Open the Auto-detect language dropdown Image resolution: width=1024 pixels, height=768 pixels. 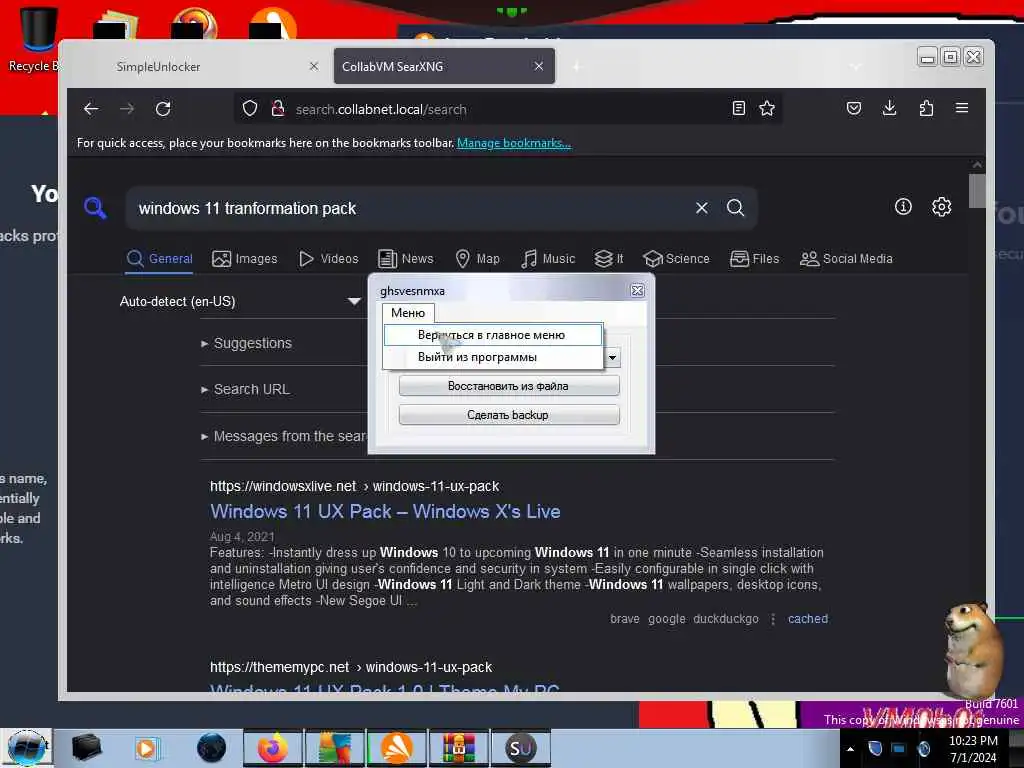pyautogui.click(x=240, y=301)
